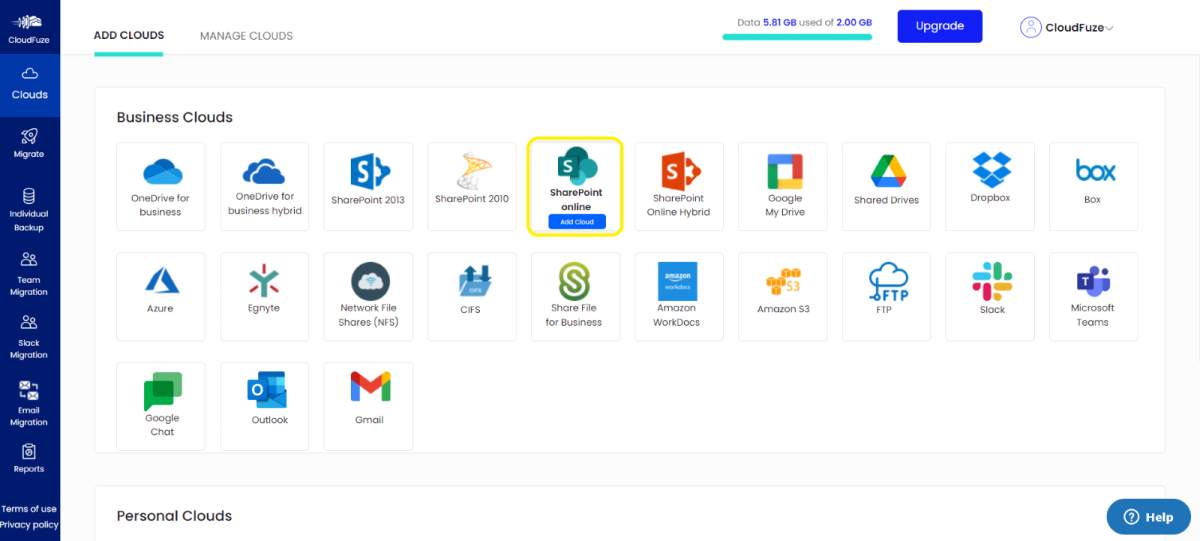
Task: Switch to the MANAGE CLOUDS tab
Action: tap(246, 36)
